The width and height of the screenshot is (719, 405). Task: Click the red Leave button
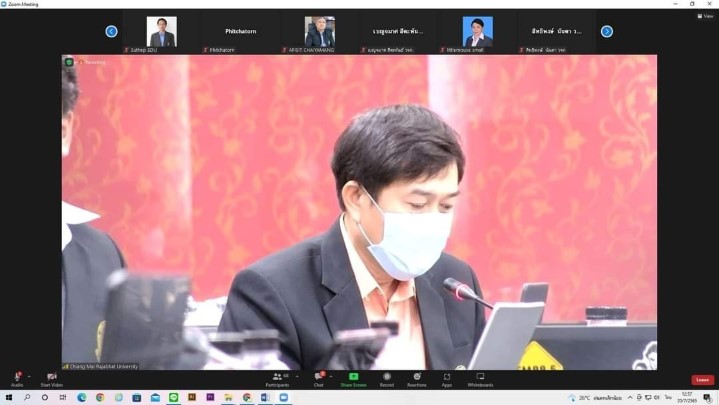(x=702, y=380)
